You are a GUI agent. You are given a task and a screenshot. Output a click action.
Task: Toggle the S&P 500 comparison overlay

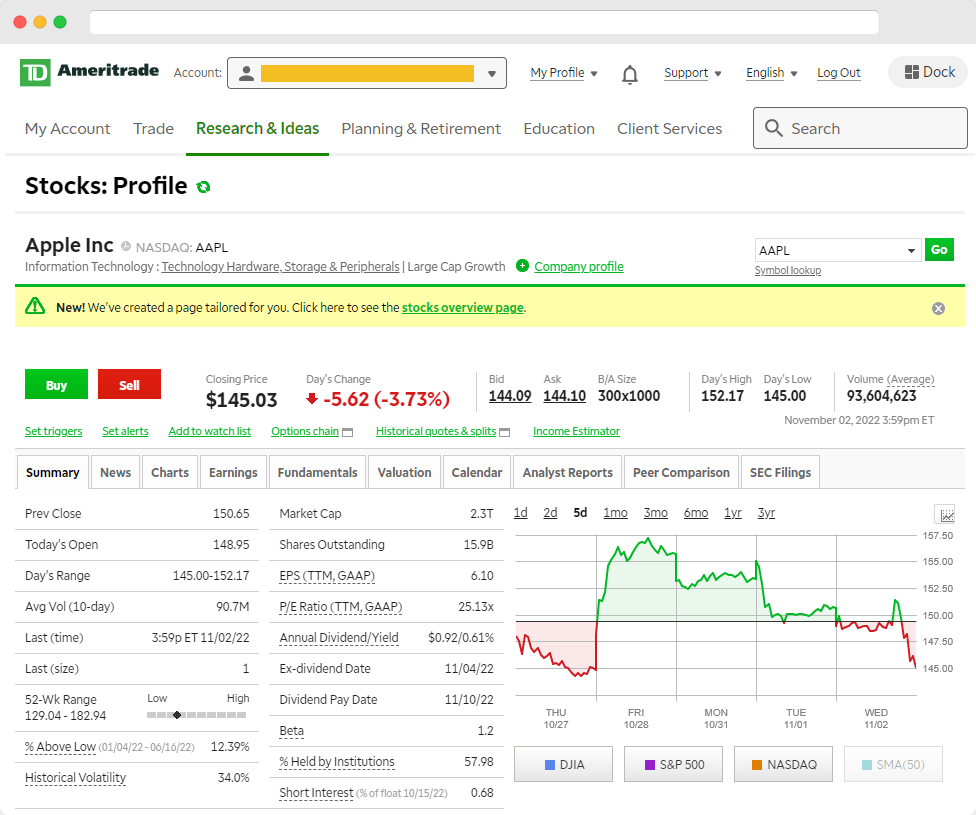673,765
